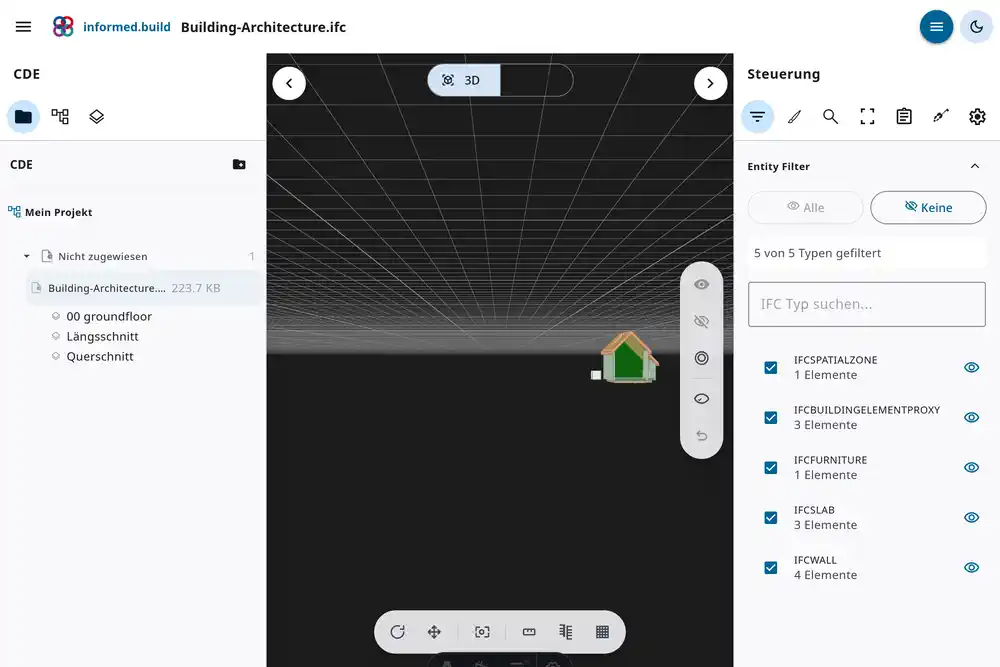Activate the Fullscreen icon in Steuerung toolbar
The image size is (1000, 667).
coord(866,116)
